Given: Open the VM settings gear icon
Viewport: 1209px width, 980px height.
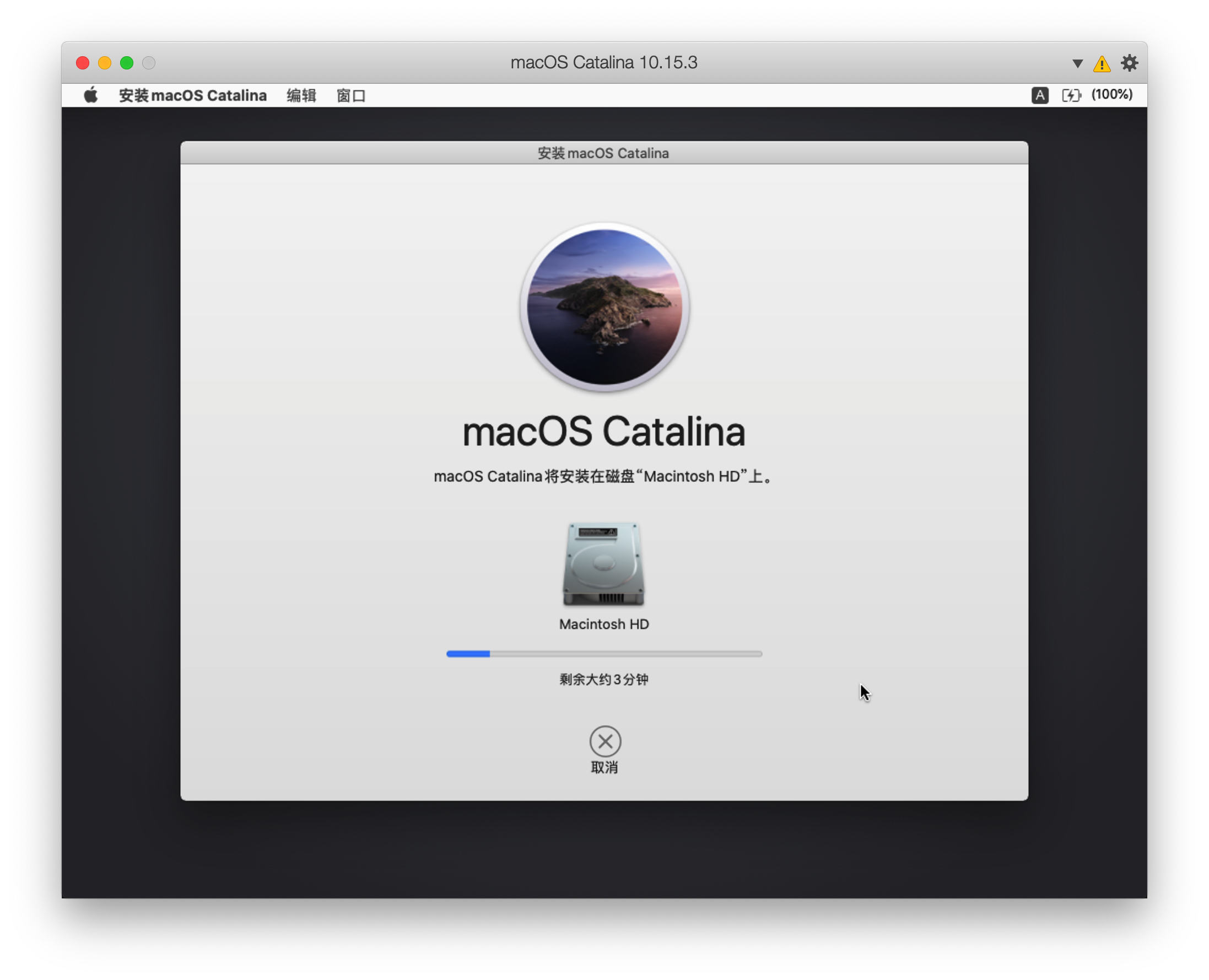Looking at the screenshot, I should pyautogui.click(x=1129, y=63).
